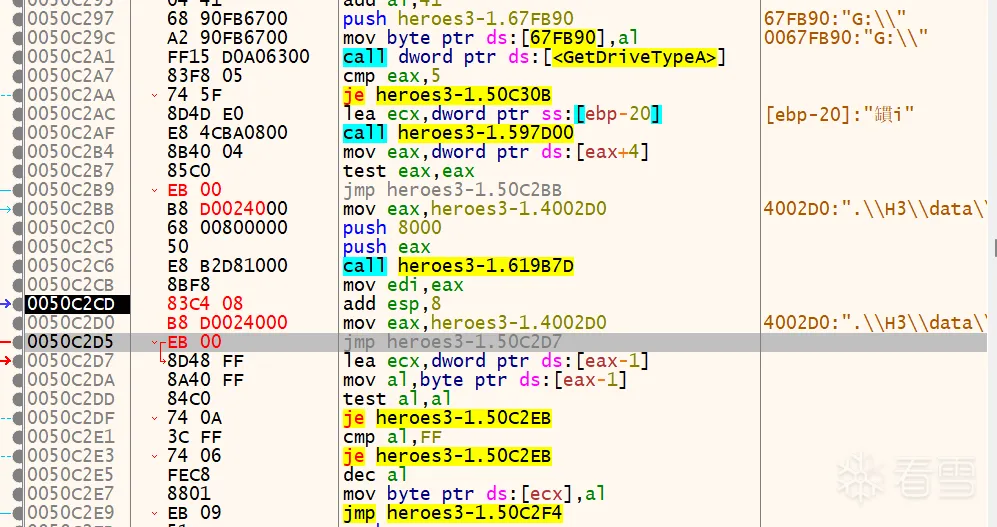
Task: Click red gutter arrow at address 0050C2D7
Action: [x=9, y=361]
